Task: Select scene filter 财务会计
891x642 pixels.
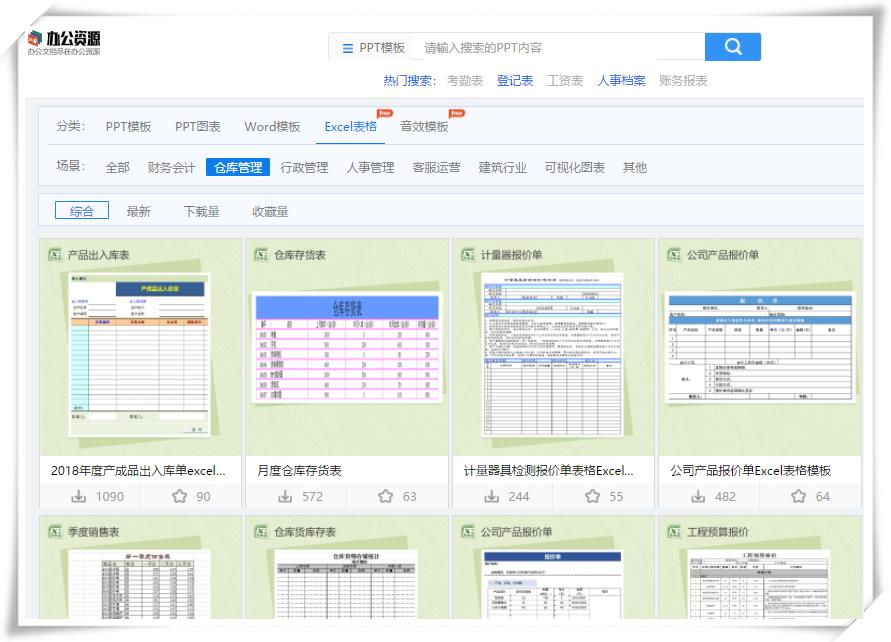Action: 171,168
